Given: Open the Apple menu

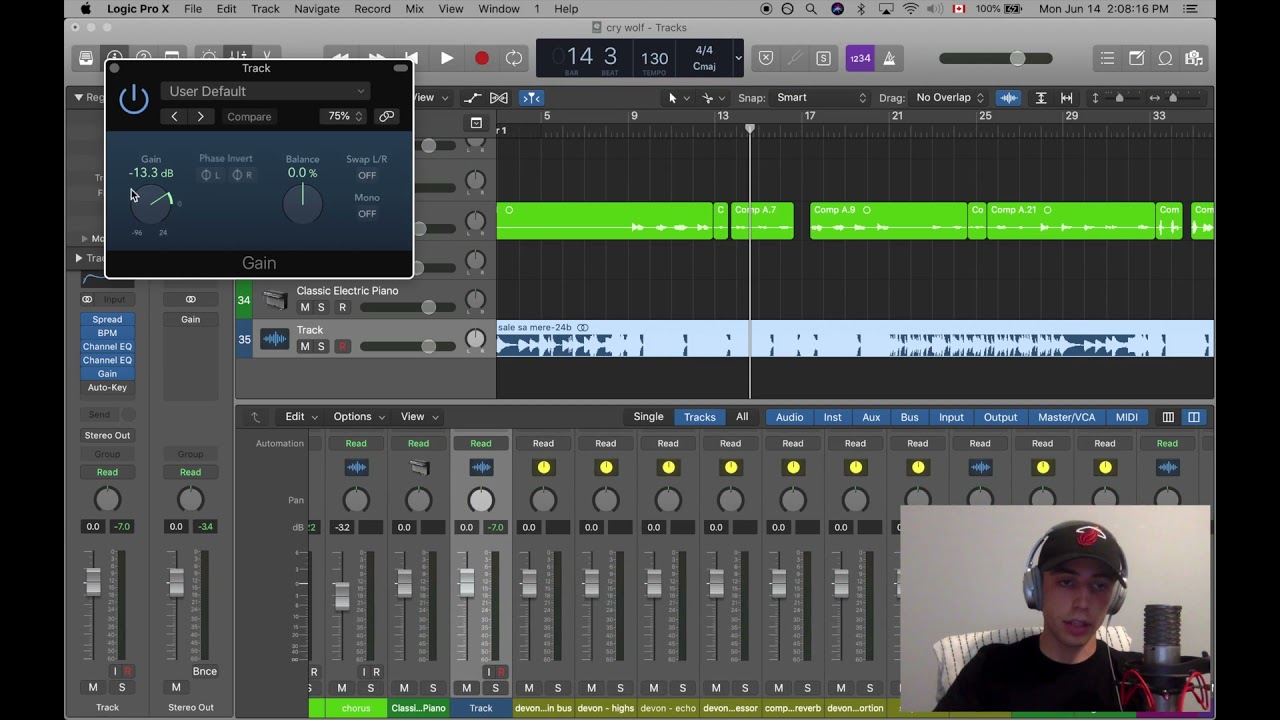Looking at the screenshot, I should point(85,9).
